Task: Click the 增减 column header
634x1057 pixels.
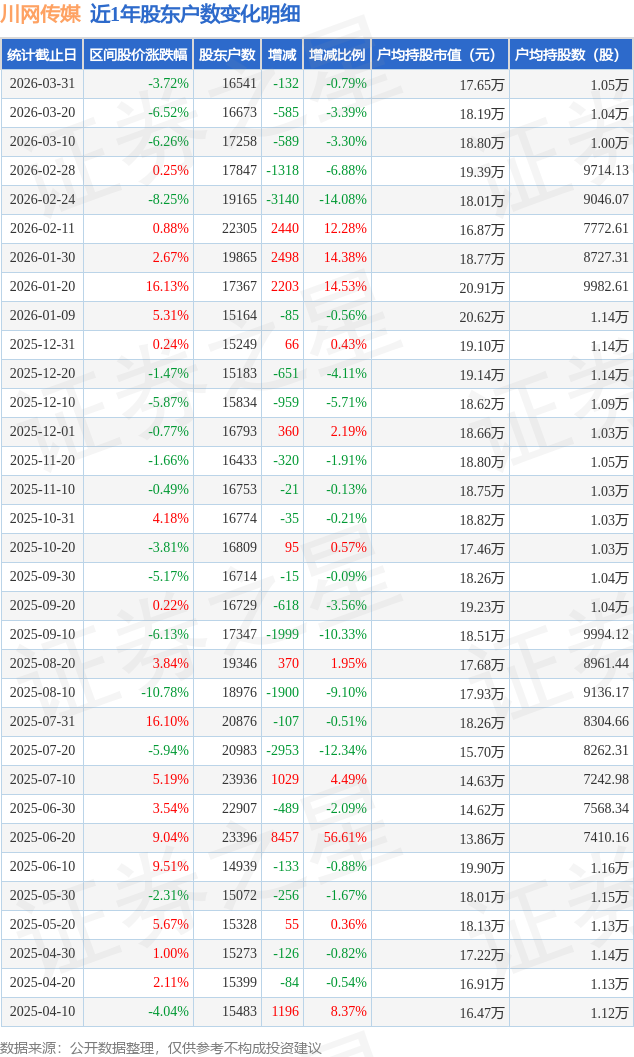Action: point(283,55)
